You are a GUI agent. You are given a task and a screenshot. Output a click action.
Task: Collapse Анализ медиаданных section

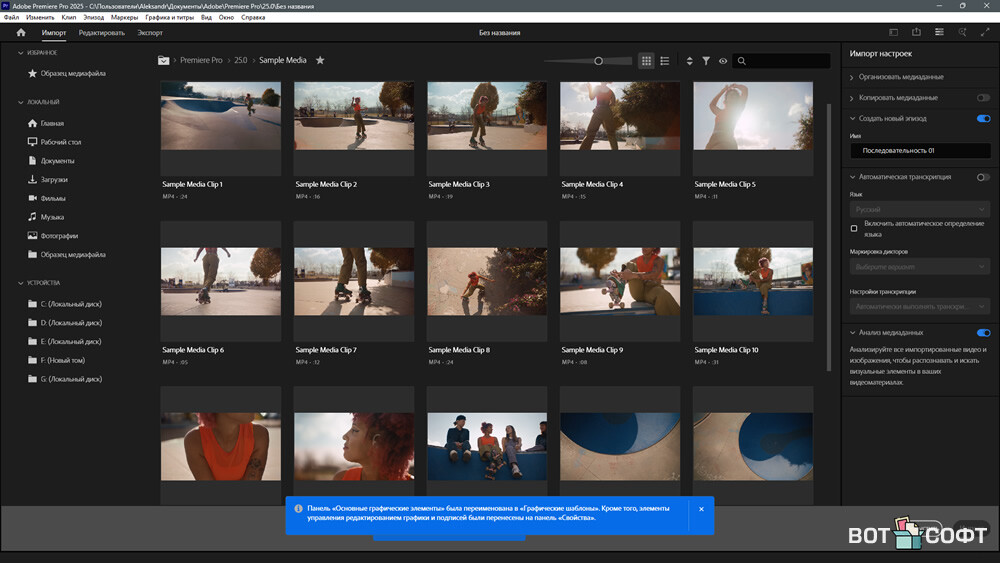click(x=852, y=332)
